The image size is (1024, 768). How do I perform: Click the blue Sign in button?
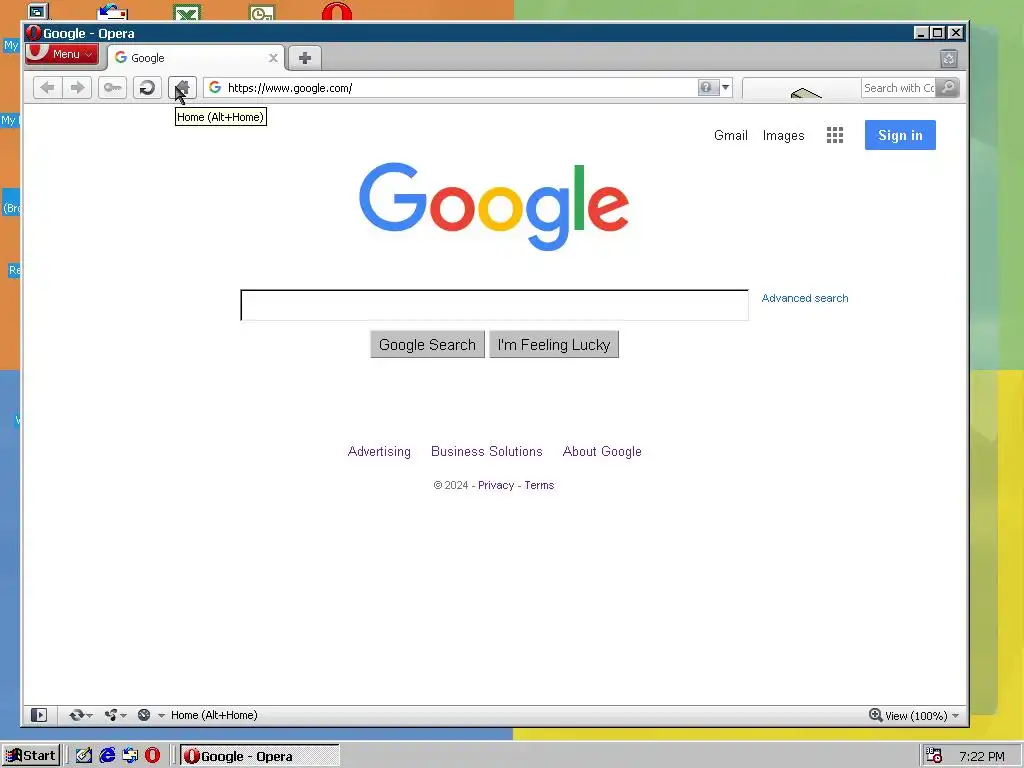coord(900,135)
